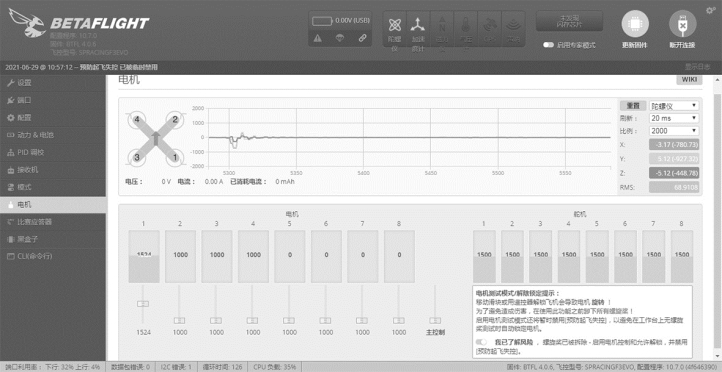Viewport: 722px width, 372px height.
Task: Open the PID 调校 tab in sidebar
Action: tap(53, 152)
